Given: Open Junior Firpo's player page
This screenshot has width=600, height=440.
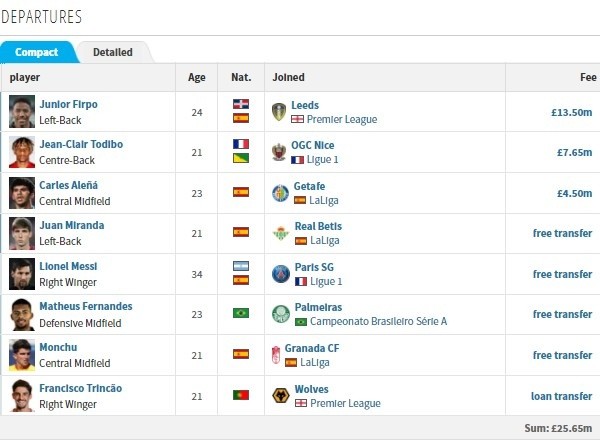Looking at the screenshot, I should [x=68, y=104].
